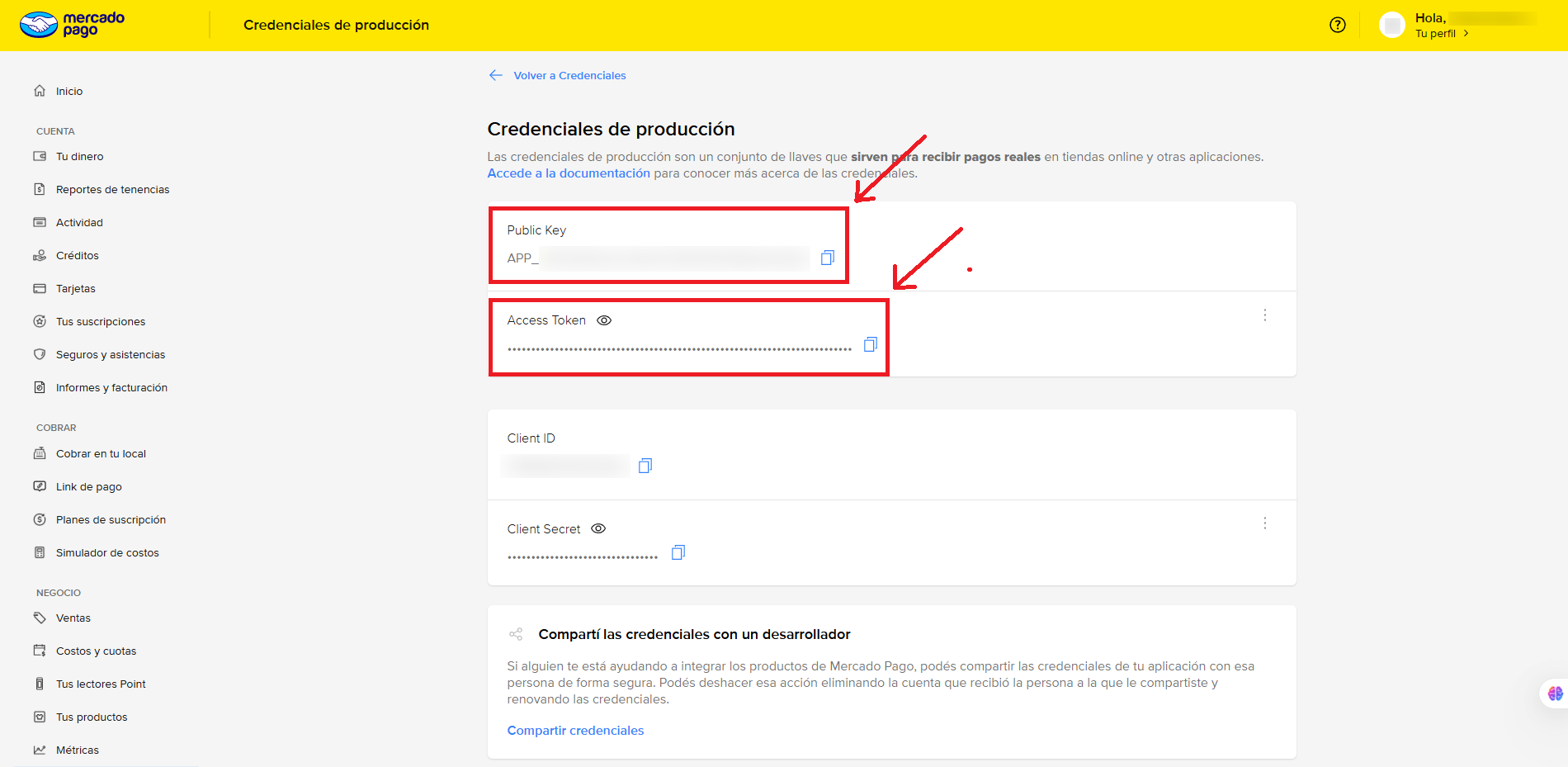
Task: Click the Tus suscripciones icon
Action: point(40,321)
